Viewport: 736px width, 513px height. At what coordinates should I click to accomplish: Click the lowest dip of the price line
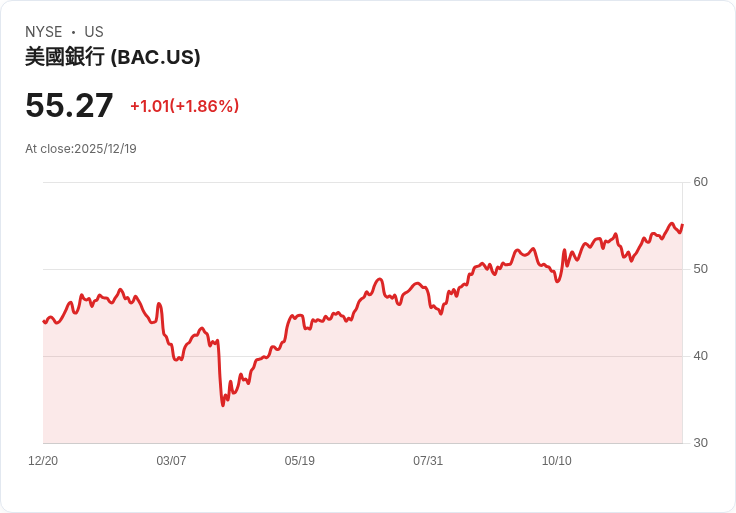coord(223,404)
